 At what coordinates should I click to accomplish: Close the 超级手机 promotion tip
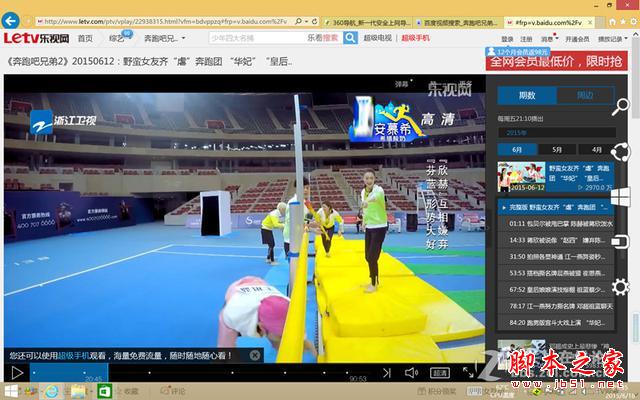click(x=255, y=355)
